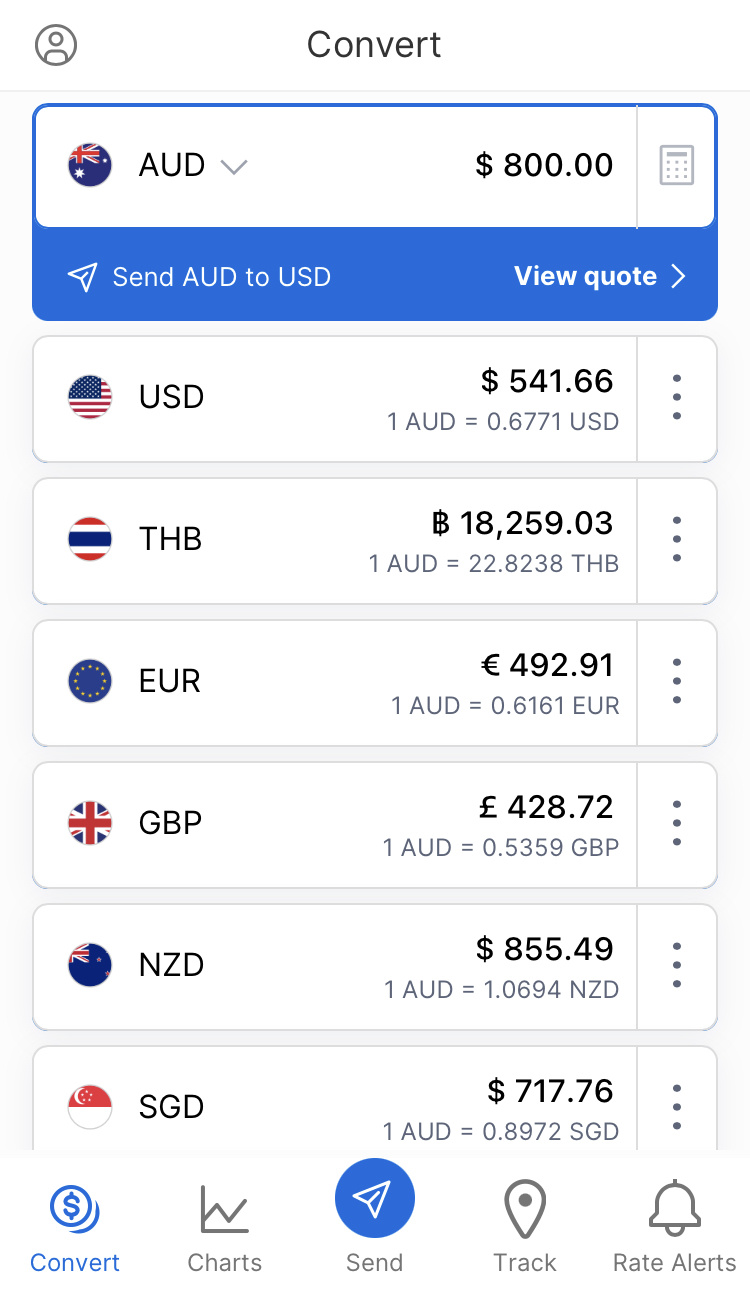Open the three-dot menu for GBP

(677, 824)
